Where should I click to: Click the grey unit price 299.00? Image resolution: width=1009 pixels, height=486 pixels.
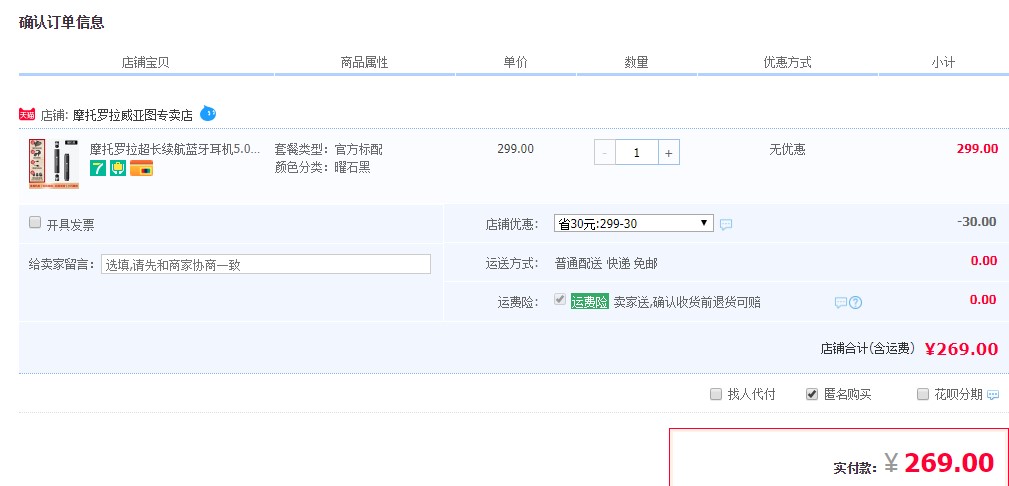(x=515, y=149)
